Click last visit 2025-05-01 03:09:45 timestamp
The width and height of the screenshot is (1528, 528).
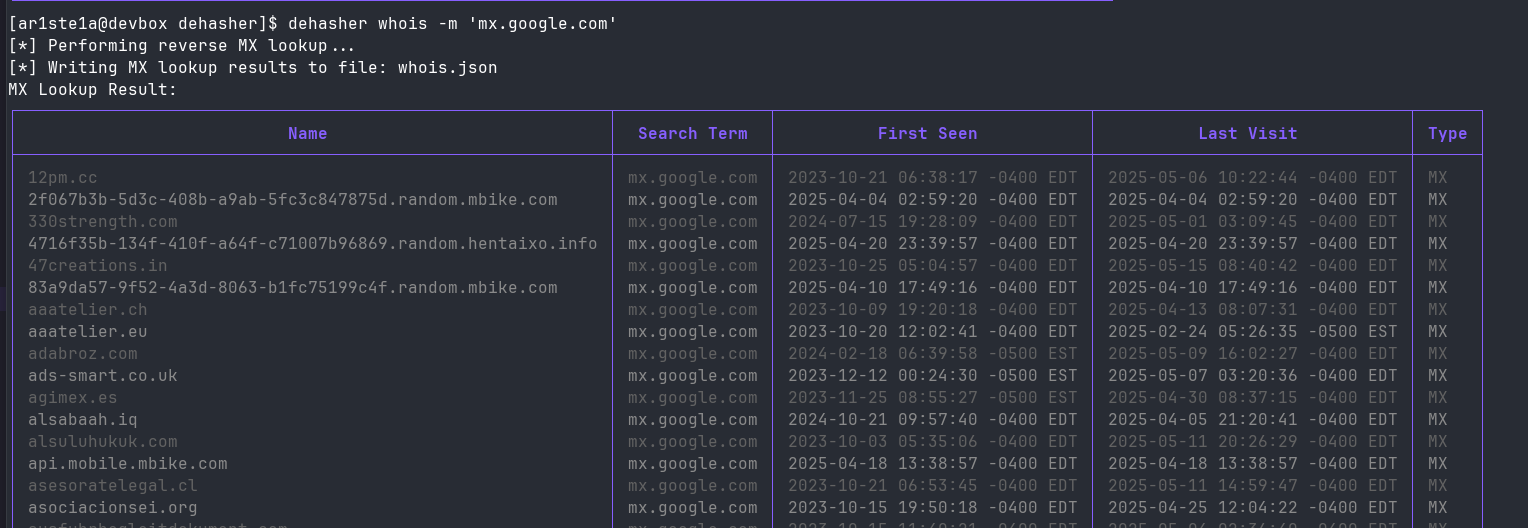tap(1252, 222)
